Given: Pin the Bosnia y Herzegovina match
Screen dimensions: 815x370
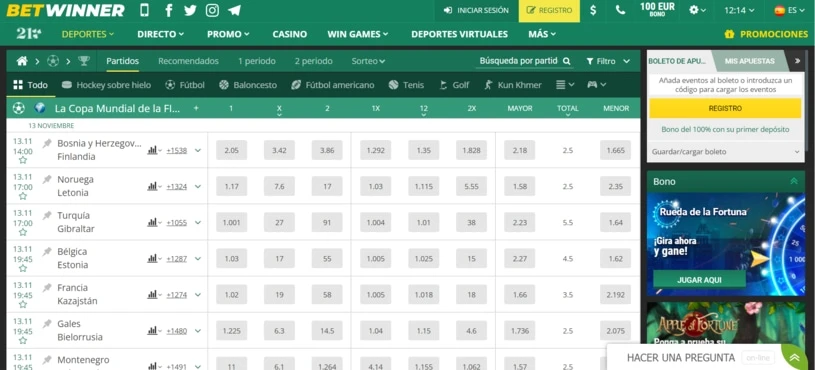Looking at the screenshot, I should point(47,143).
